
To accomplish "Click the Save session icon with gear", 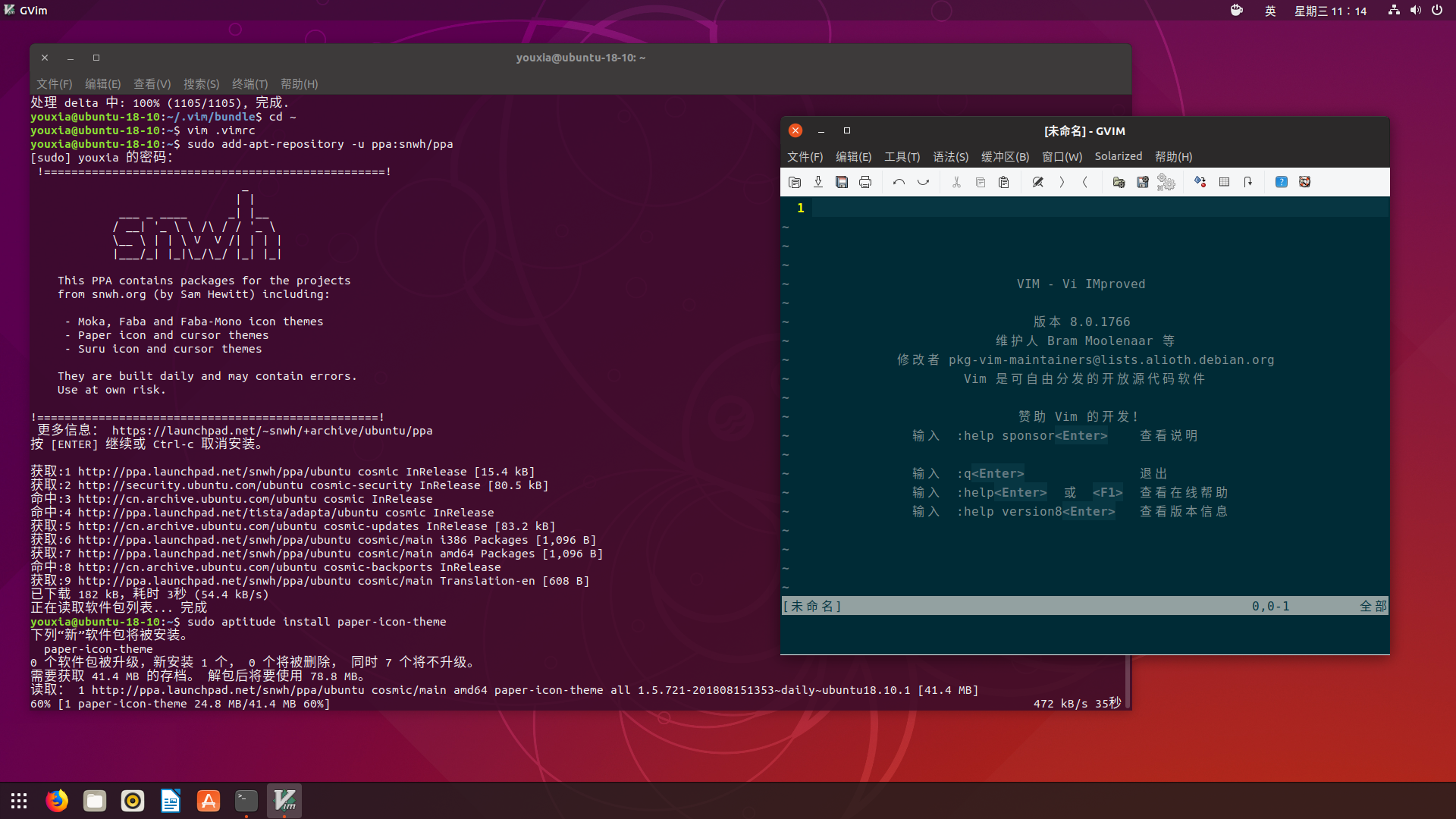I will (1143, 182).
